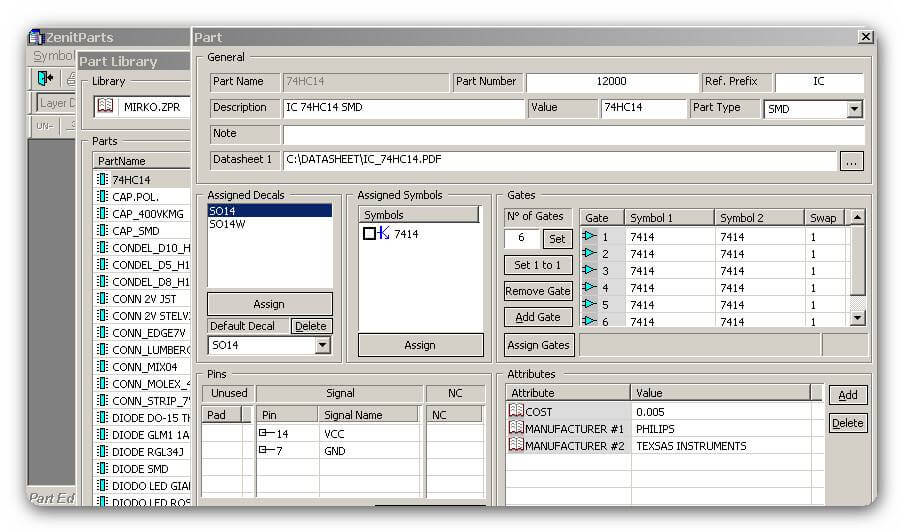Click the 7414 symbol icon

coord(384,233)
